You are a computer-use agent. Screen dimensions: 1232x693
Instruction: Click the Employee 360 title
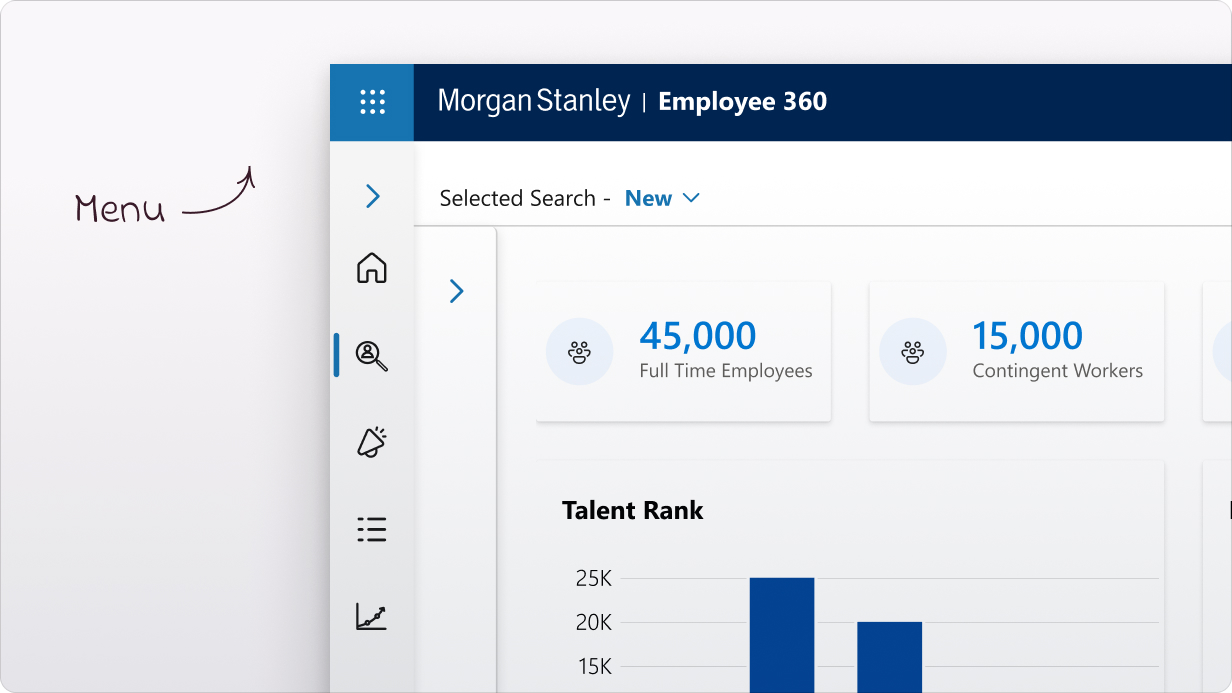pos(743,102)
